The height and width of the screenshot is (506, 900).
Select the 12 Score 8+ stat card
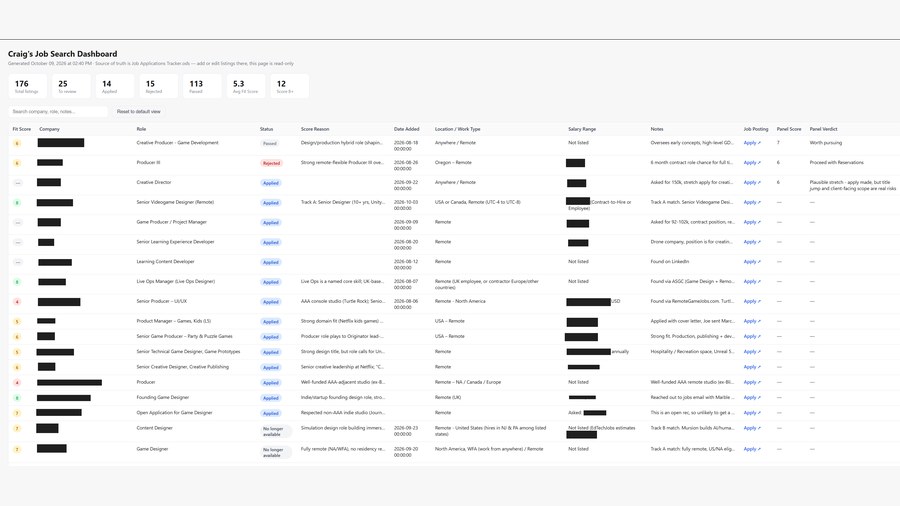click(289, 86)
